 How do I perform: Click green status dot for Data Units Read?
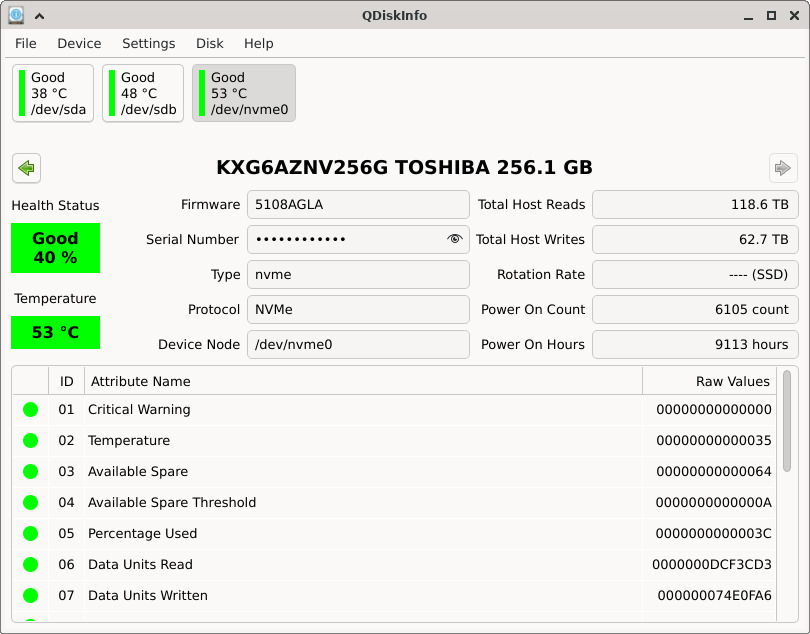pos(30,565)
